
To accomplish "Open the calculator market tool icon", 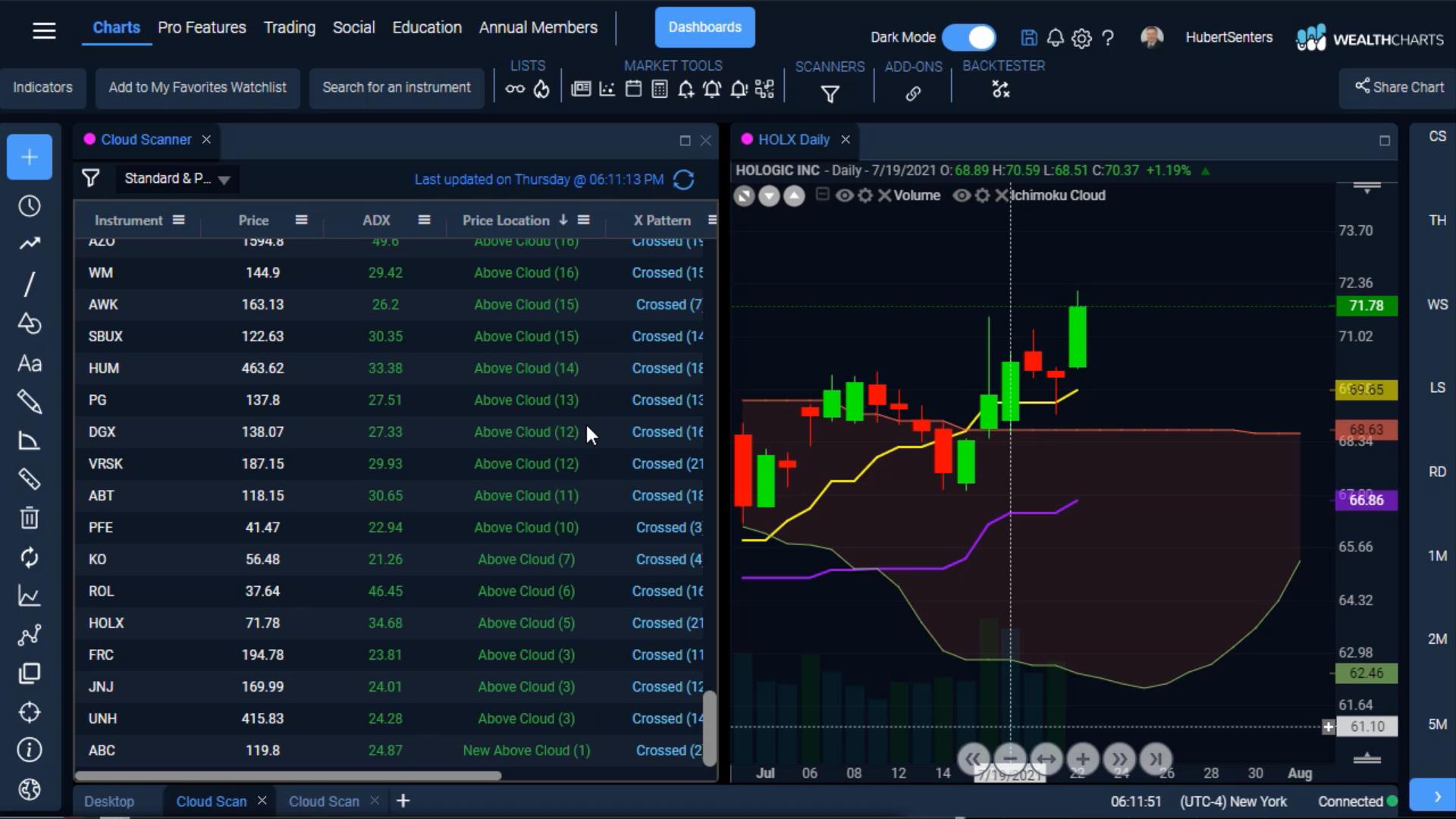I will tap(660, 89).
